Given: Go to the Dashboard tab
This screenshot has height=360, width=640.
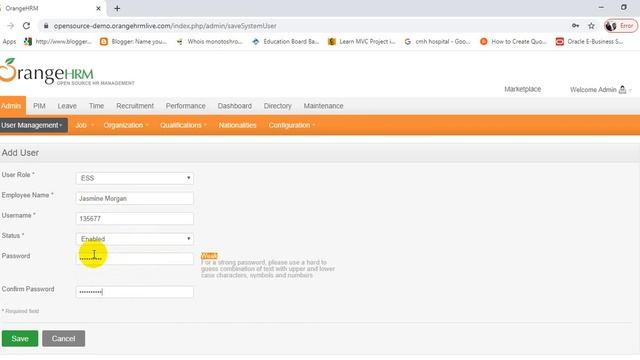Looking at the screenshot, I should pyautogui.click(x=235, y=106).
